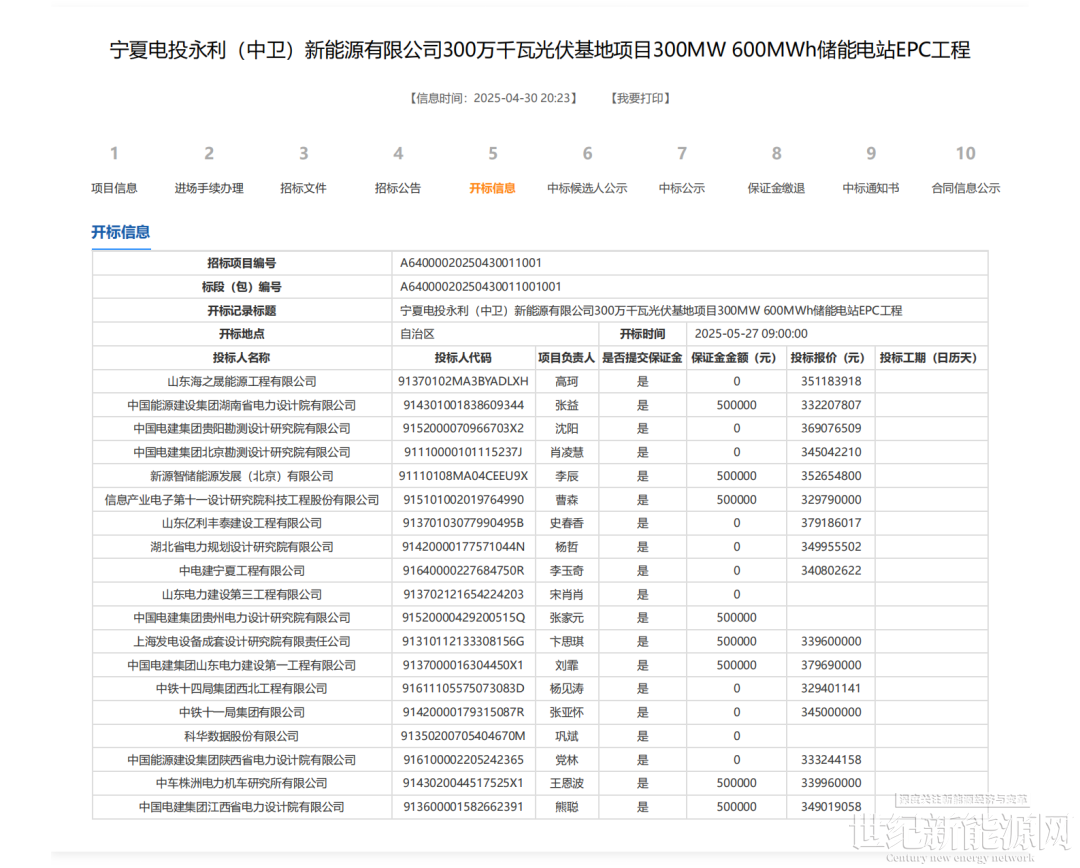The height and width of the screenshot is (868, 1080).
Task: Click the bid price 329401141 cell
Action: pos(831,688)
